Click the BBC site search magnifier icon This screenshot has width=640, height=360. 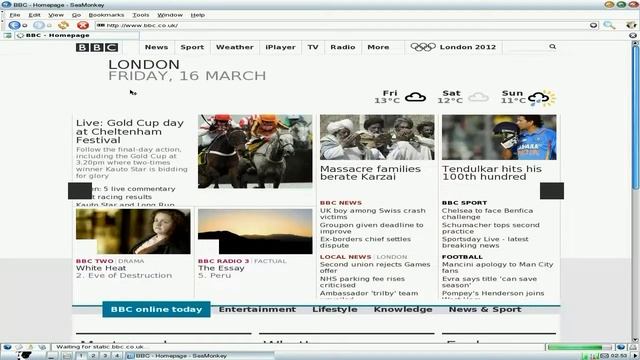pos(552,47)
